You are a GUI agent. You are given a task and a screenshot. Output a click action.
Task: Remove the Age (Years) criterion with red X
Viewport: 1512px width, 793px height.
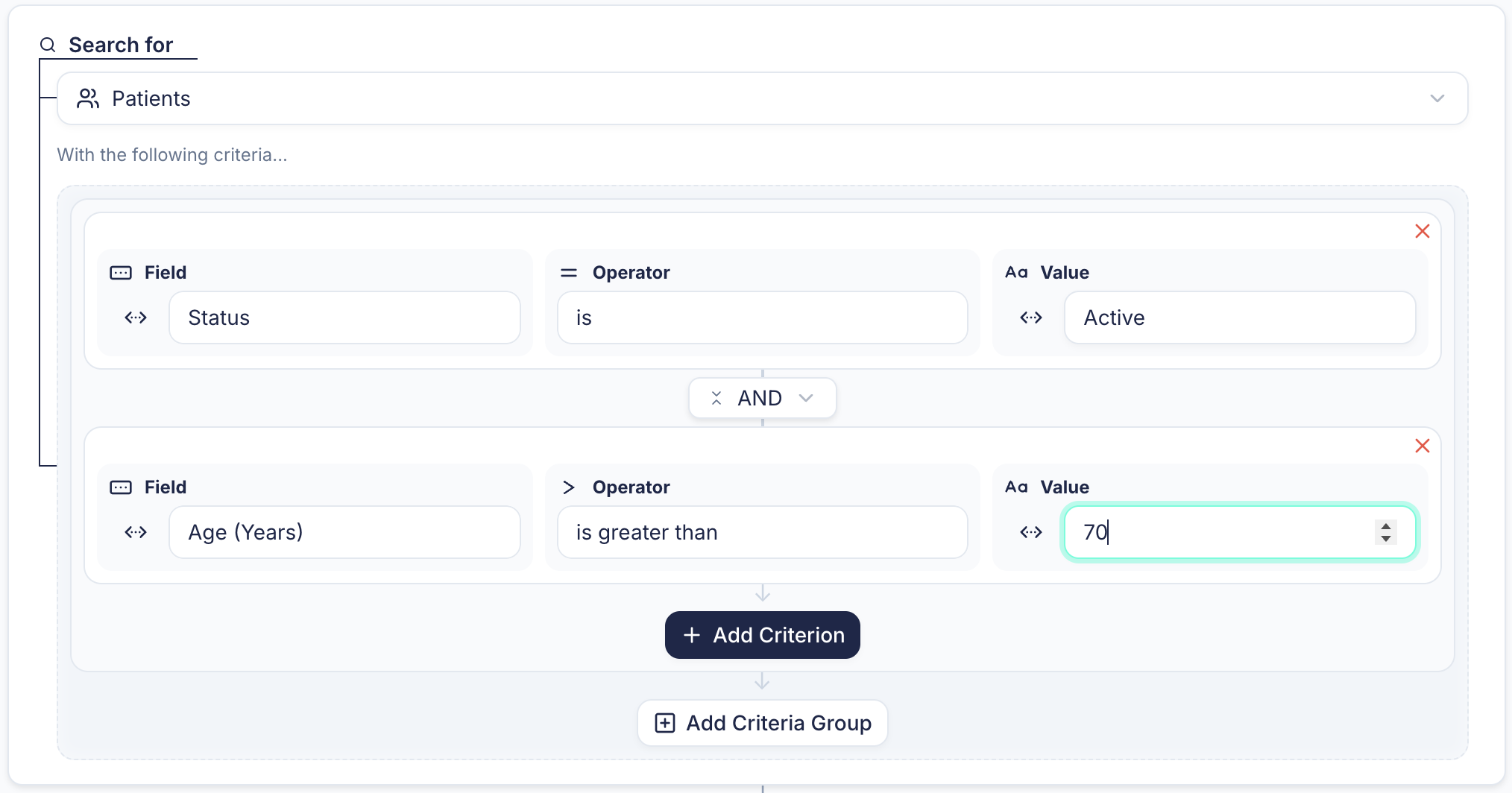(x=1422, y=446)
